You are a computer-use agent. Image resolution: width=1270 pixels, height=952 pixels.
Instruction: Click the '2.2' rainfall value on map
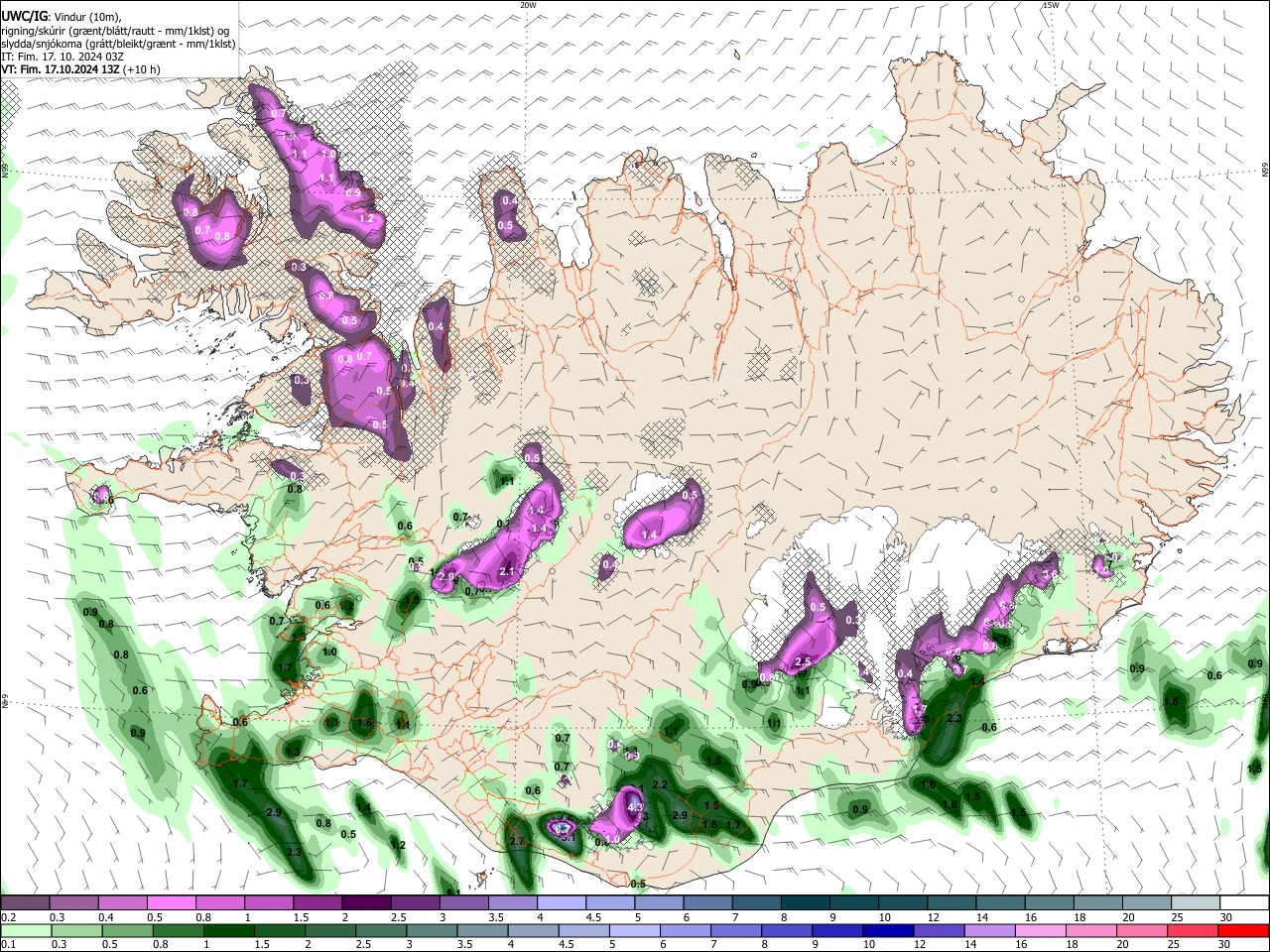tap(658, 784)
